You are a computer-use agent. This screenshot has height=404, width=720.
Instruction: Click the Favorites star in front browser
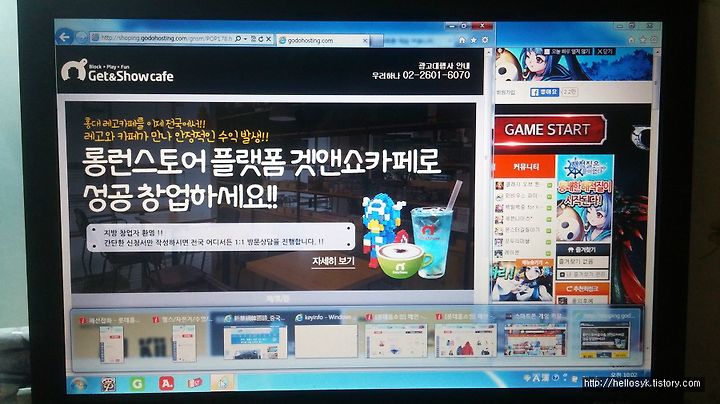(x=473, y=40)
